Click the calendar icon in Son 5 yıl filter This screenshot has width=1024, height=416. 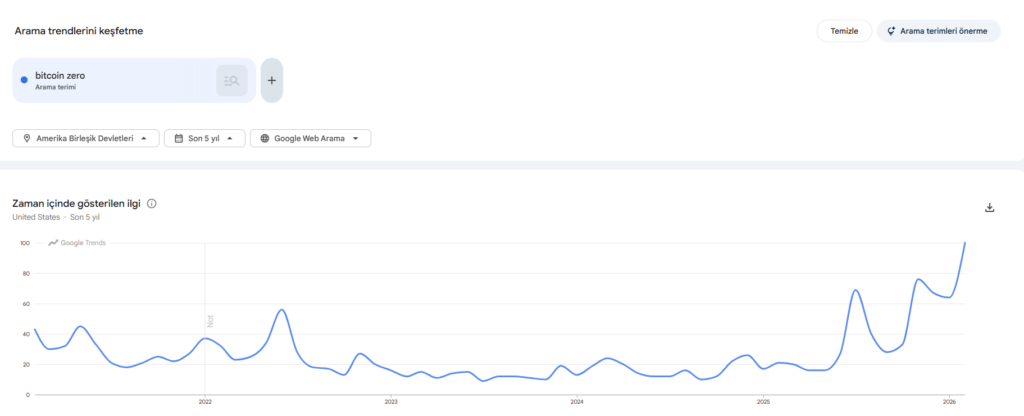pos(178,138)
